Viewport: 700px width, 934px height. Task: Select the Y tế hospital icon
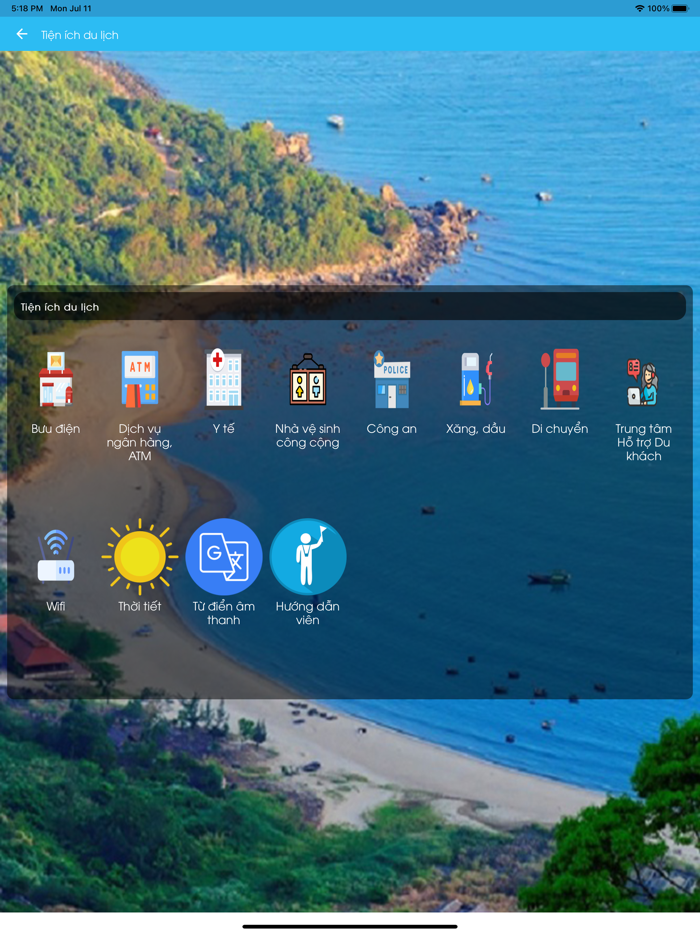(x=224, y=379)
